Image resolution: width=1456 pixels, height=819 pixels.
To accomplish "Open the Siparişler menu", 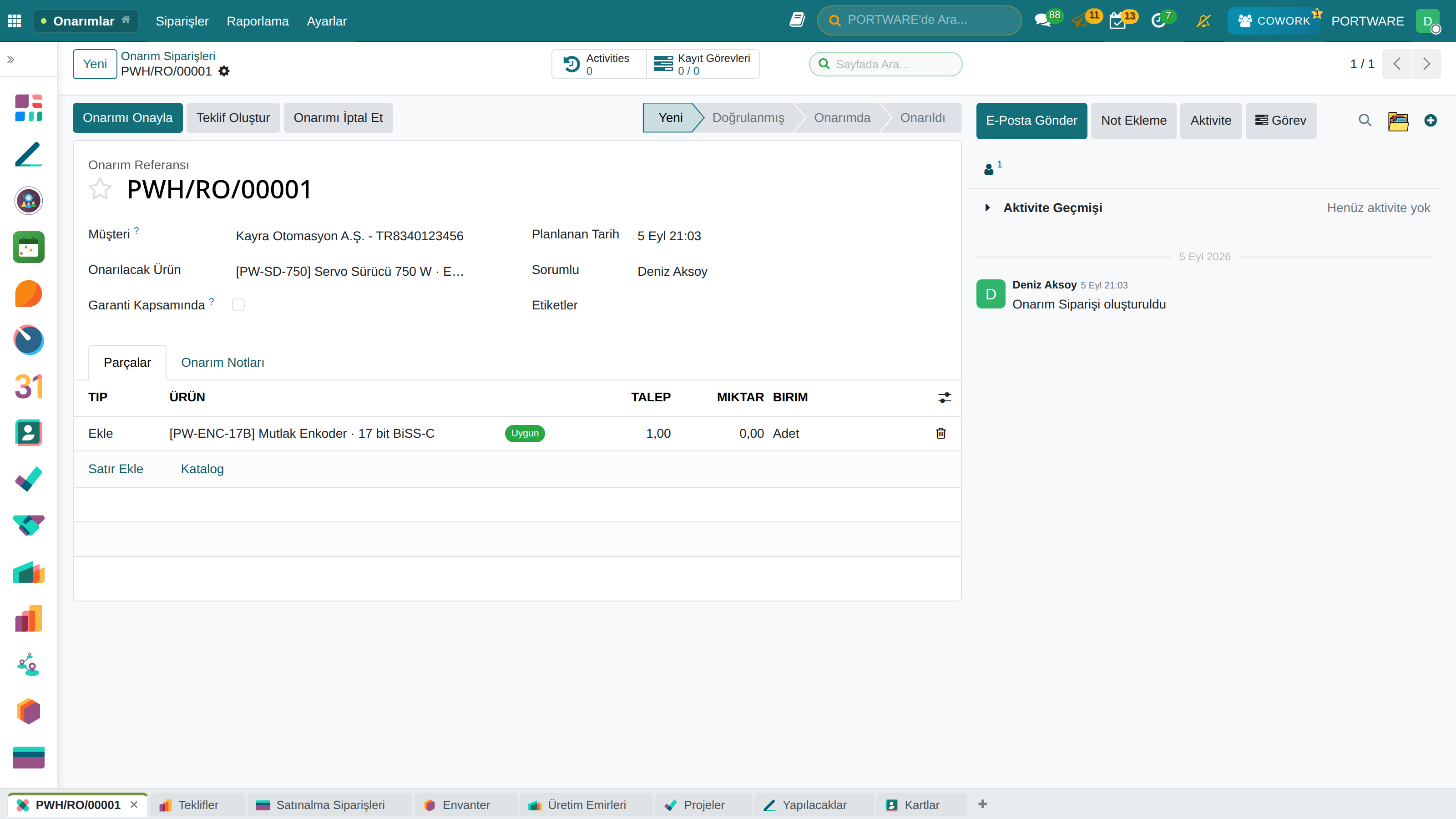I will [182, 21].
